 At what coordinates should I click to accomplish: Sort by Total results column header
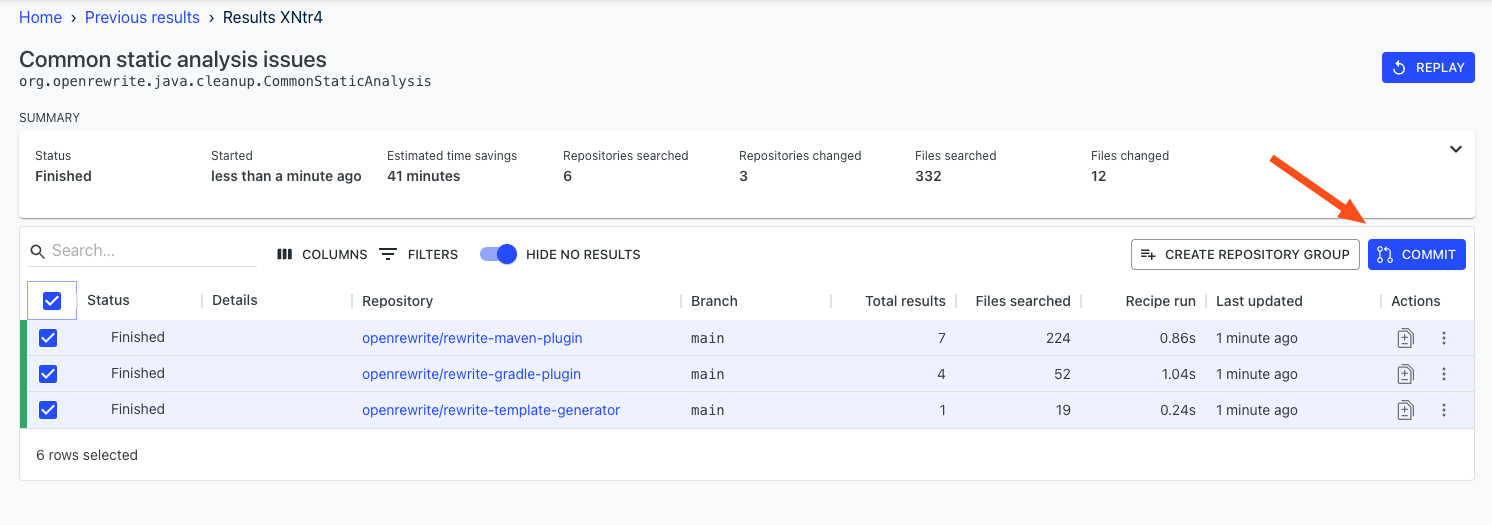click(x=905, y=301)
